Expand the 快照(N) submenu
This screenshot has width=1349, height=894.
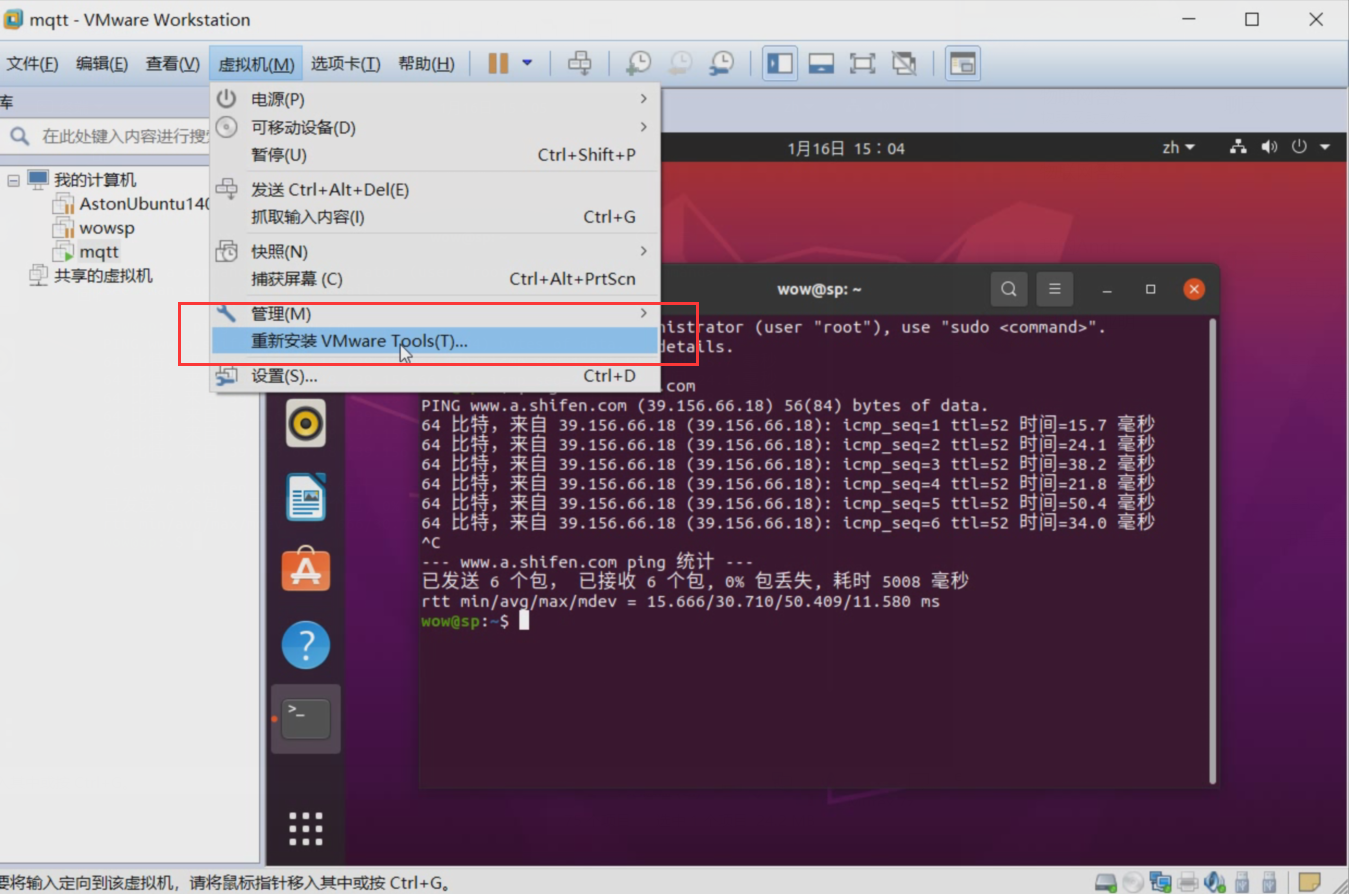click(435, 251)
